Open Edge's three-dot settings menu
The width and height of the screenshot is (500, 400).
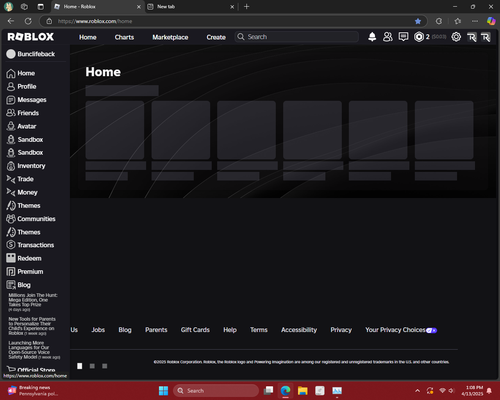pos(475,21)
